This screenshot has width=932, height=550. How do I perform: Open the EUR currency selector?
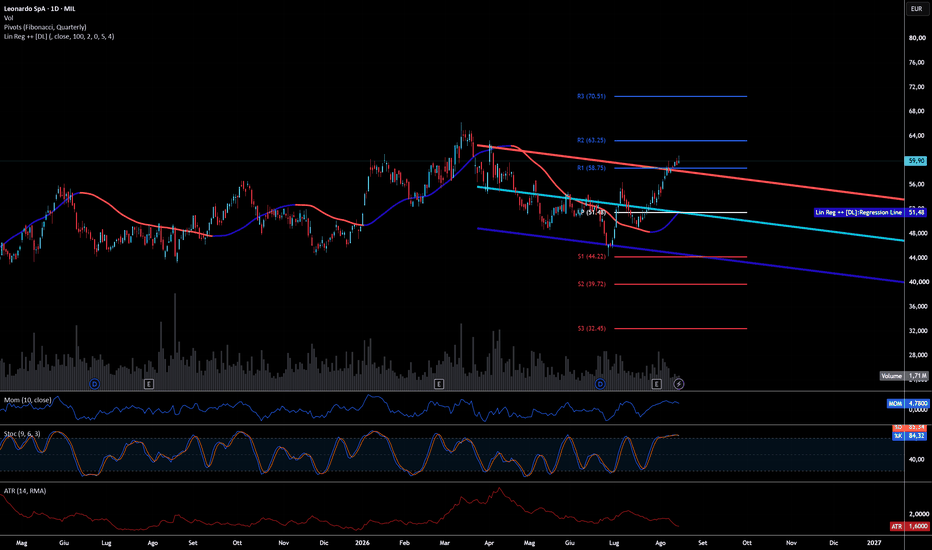pos(917,9)
